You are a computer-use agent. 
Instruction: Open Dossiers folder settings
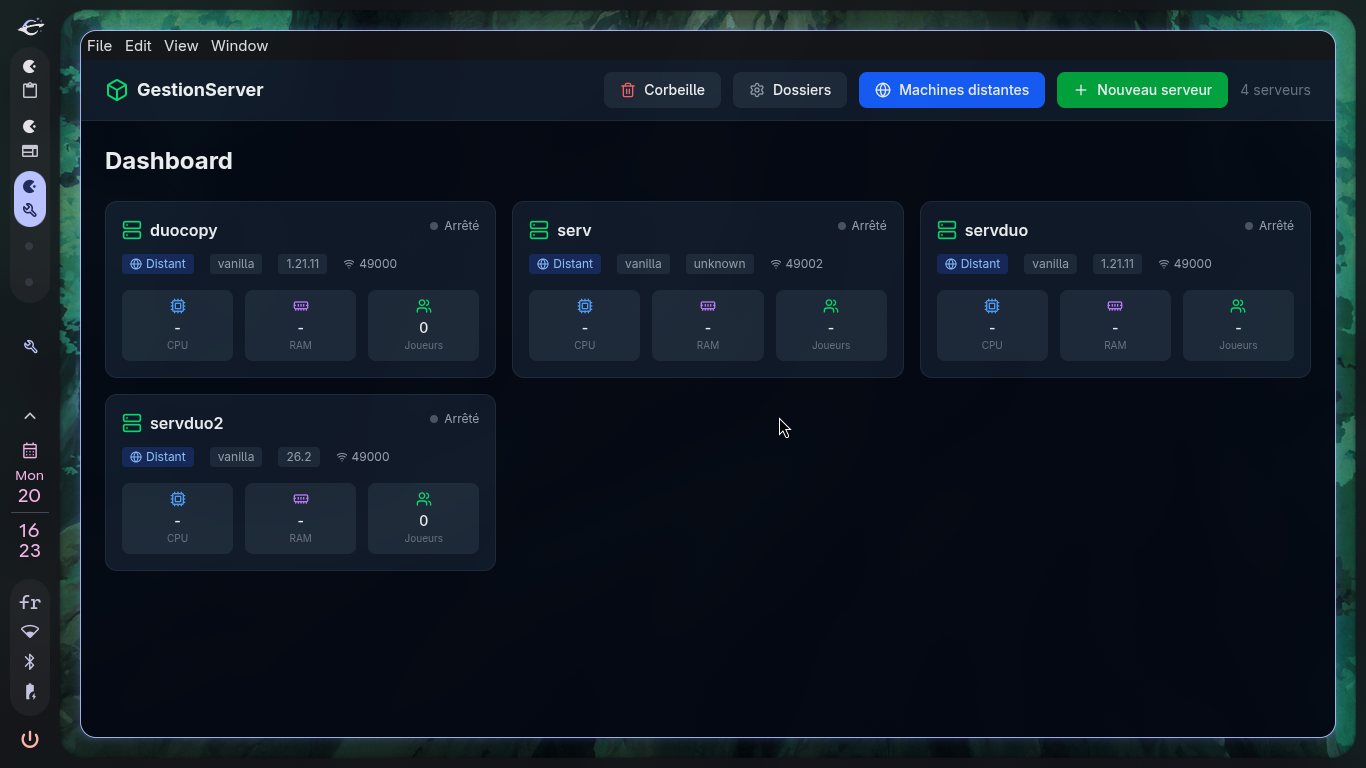tap(790, 90)
